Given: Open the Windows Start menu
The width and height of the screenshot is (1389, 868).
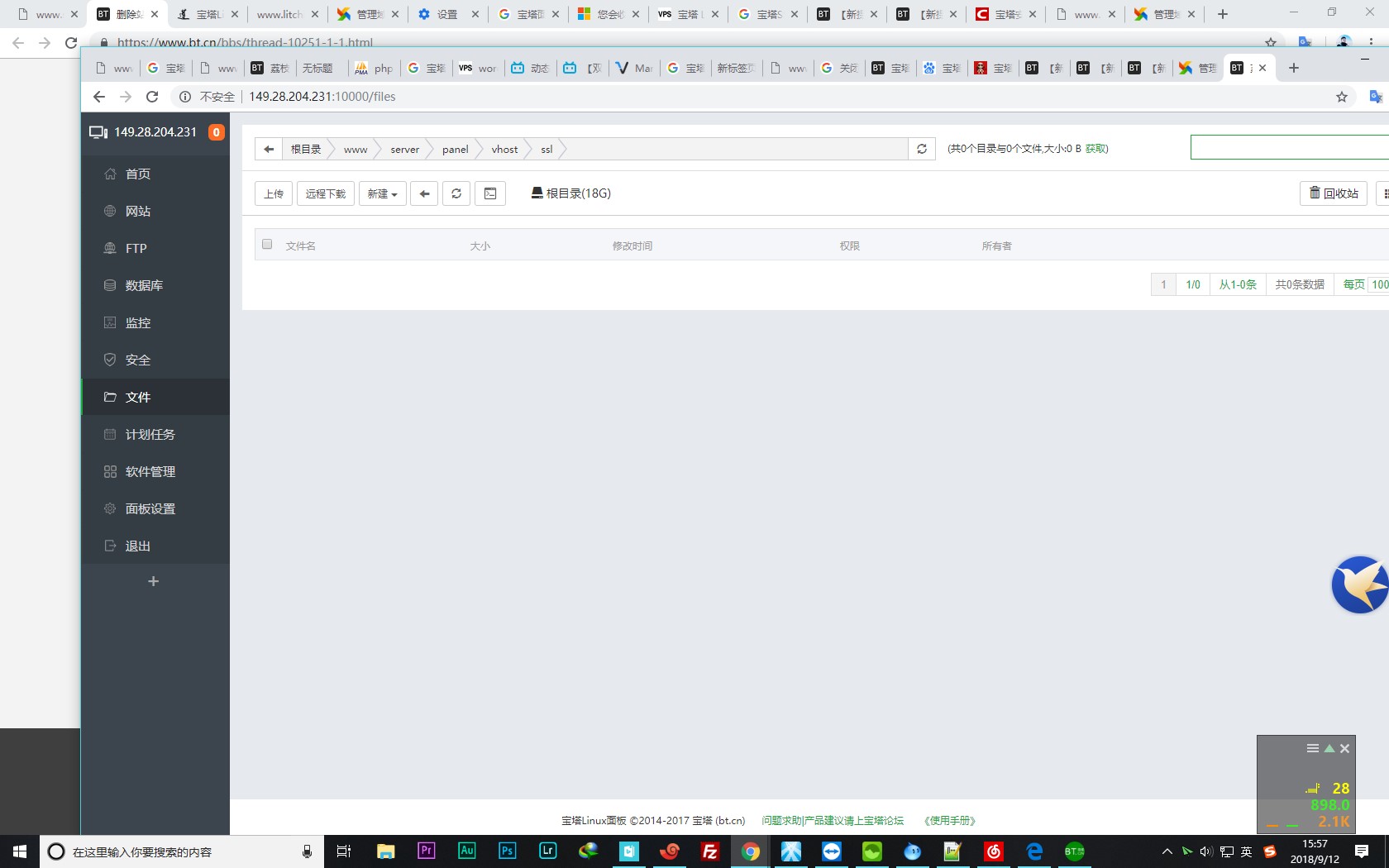Looking at the screenshot, I should coord(20,851).
